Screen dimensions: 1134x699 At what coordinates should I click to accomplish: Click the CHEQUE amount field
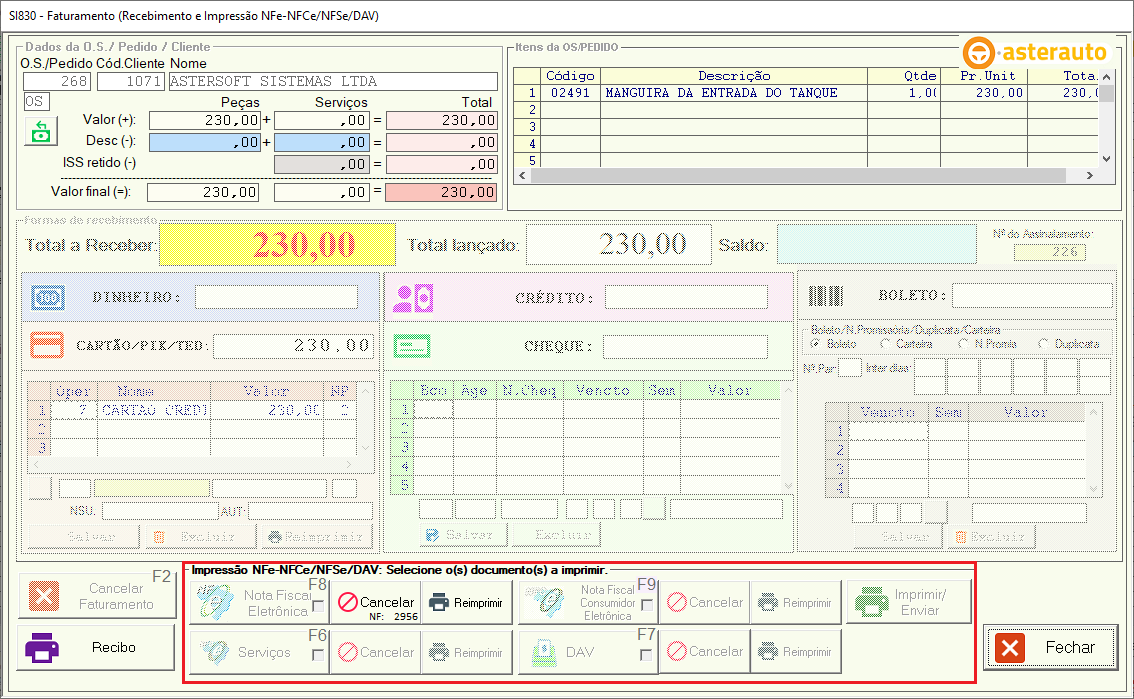point(685,346)
